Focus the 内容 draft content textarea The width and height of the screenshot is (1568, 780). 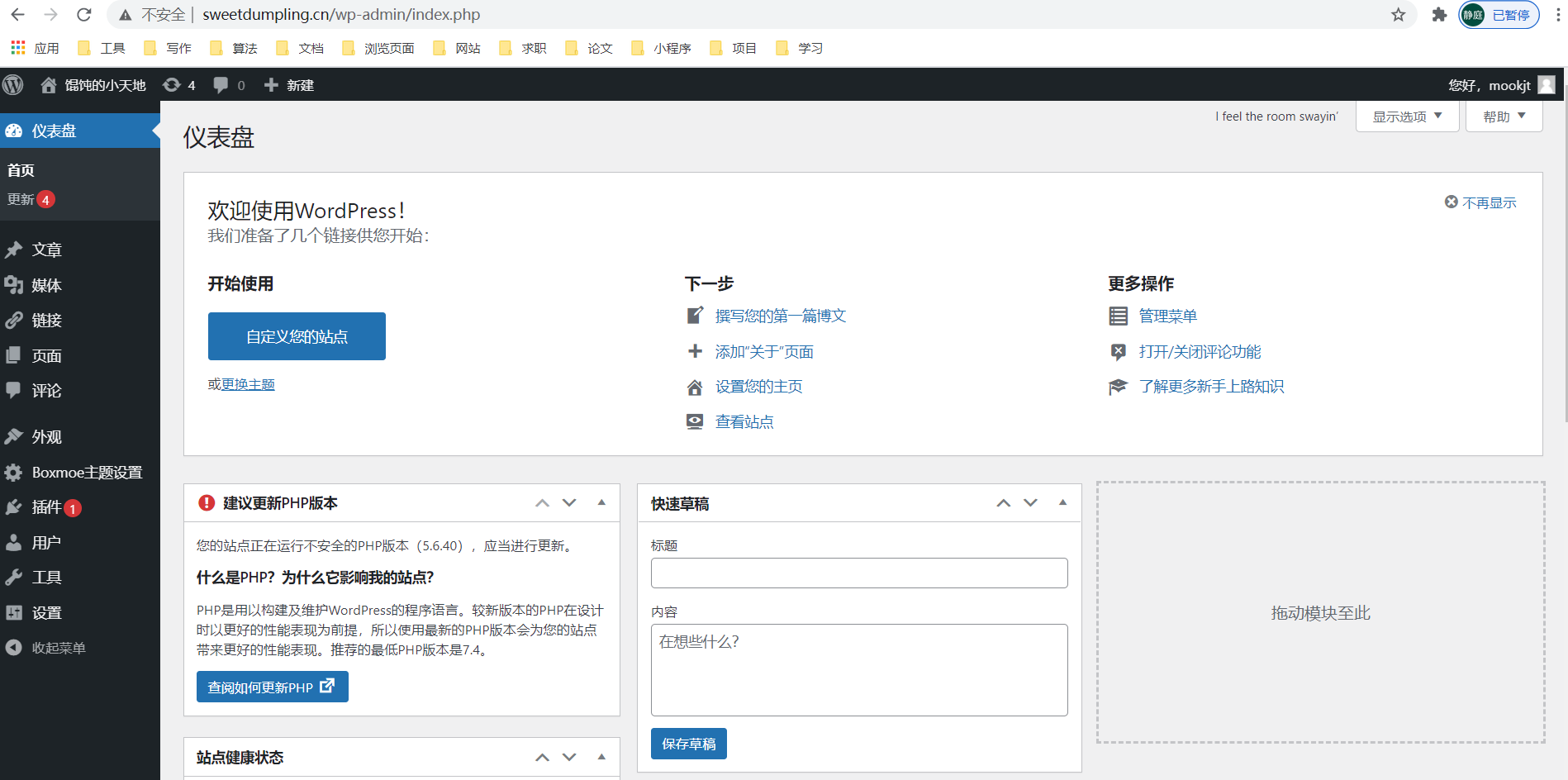point(859,669)
